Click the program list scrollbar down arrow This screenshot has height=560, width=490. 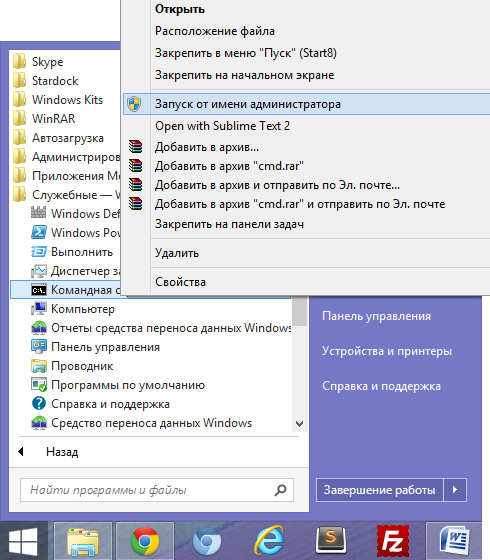coord(300,424)
